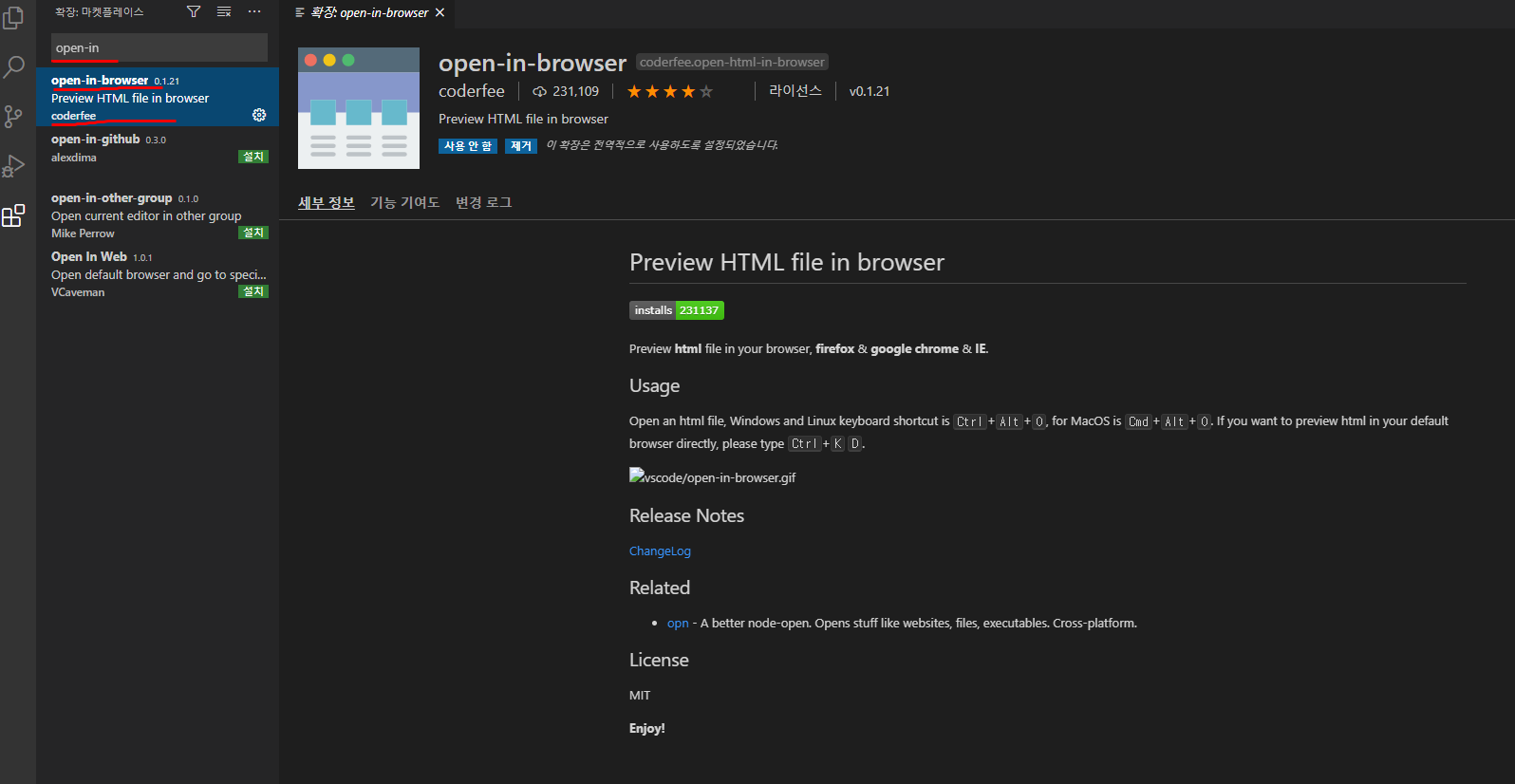Click the gear icon for open-in-browser
Image resolution: width=1515 pixels, height=784 pixels.
coord(259,115)
